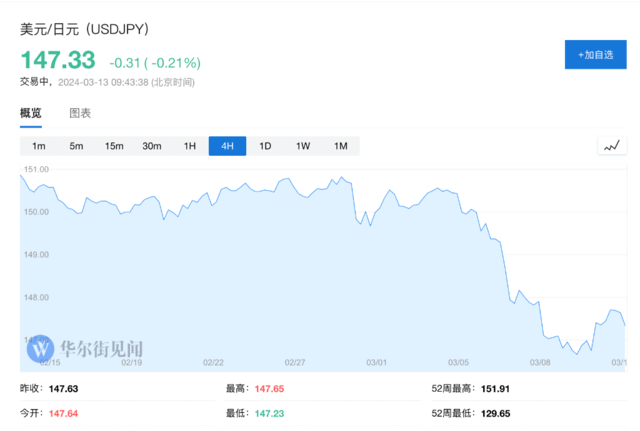Image resolution: width=640 pixels, height=431 pixels.
Task: Click the 美元/日元 (USDJPY) title
Action: [x=85, y=29]
